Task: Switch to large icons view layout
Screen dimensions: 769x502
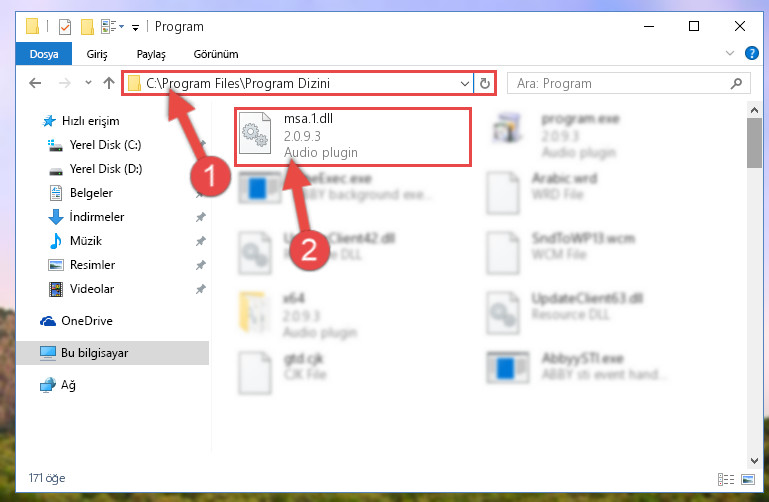Action: pos(748,479)
